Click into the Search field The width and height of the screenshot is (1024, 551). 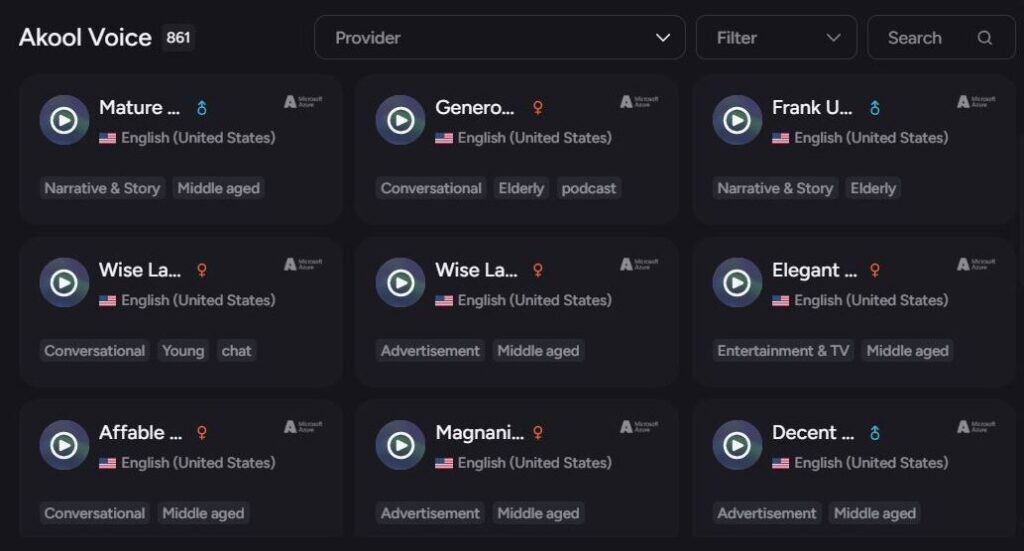pyautogui.click(x=941, y=38)
